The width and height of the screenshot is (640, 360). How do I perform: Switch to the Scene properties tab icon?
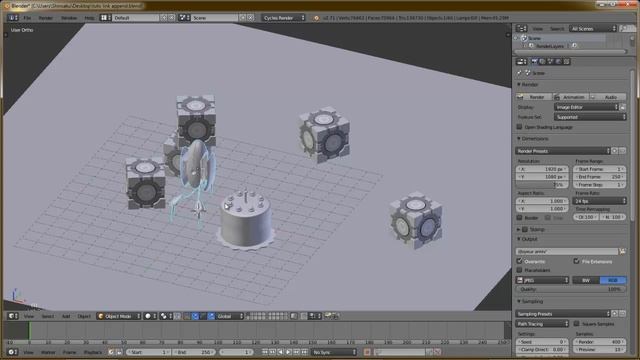coord(550,62)
